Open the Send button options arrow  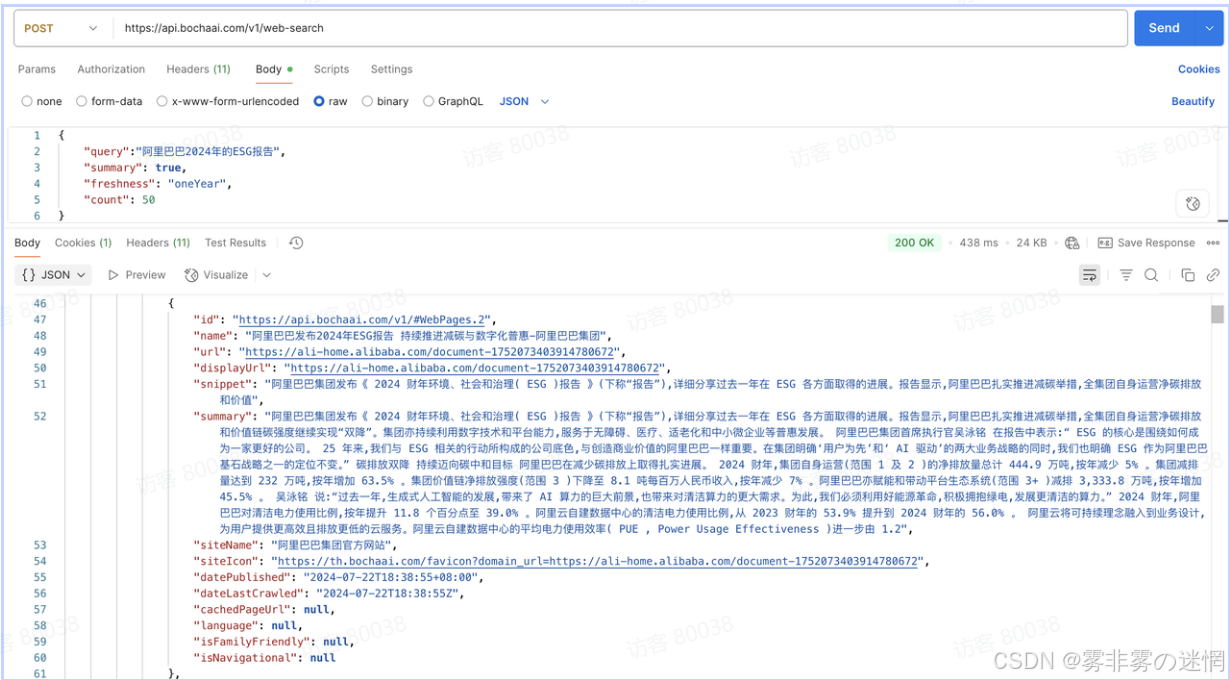1208,28
